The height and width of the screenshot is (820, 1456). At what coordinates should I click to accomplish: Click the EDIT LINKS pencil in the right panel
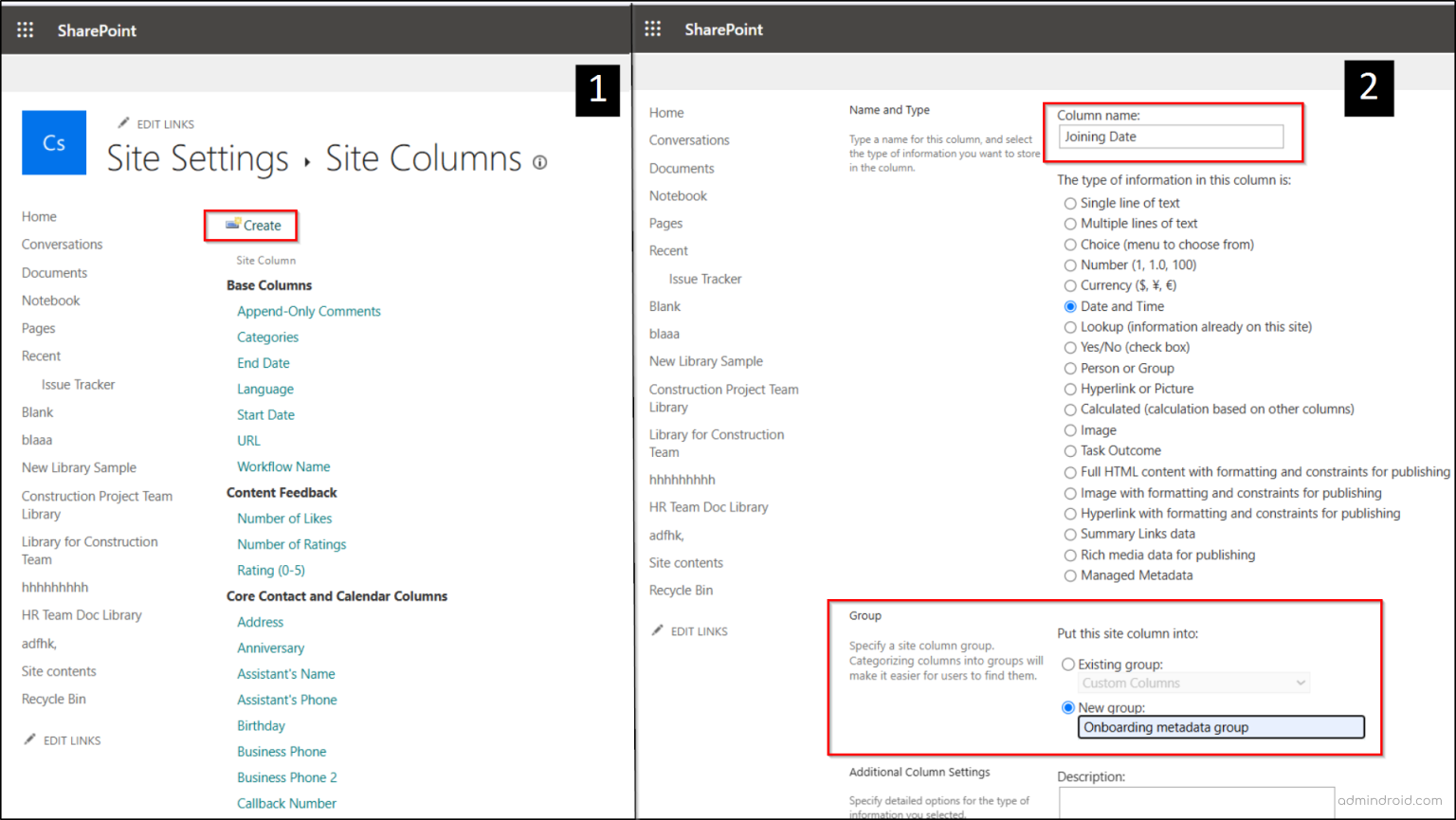(x=658, y=629)
